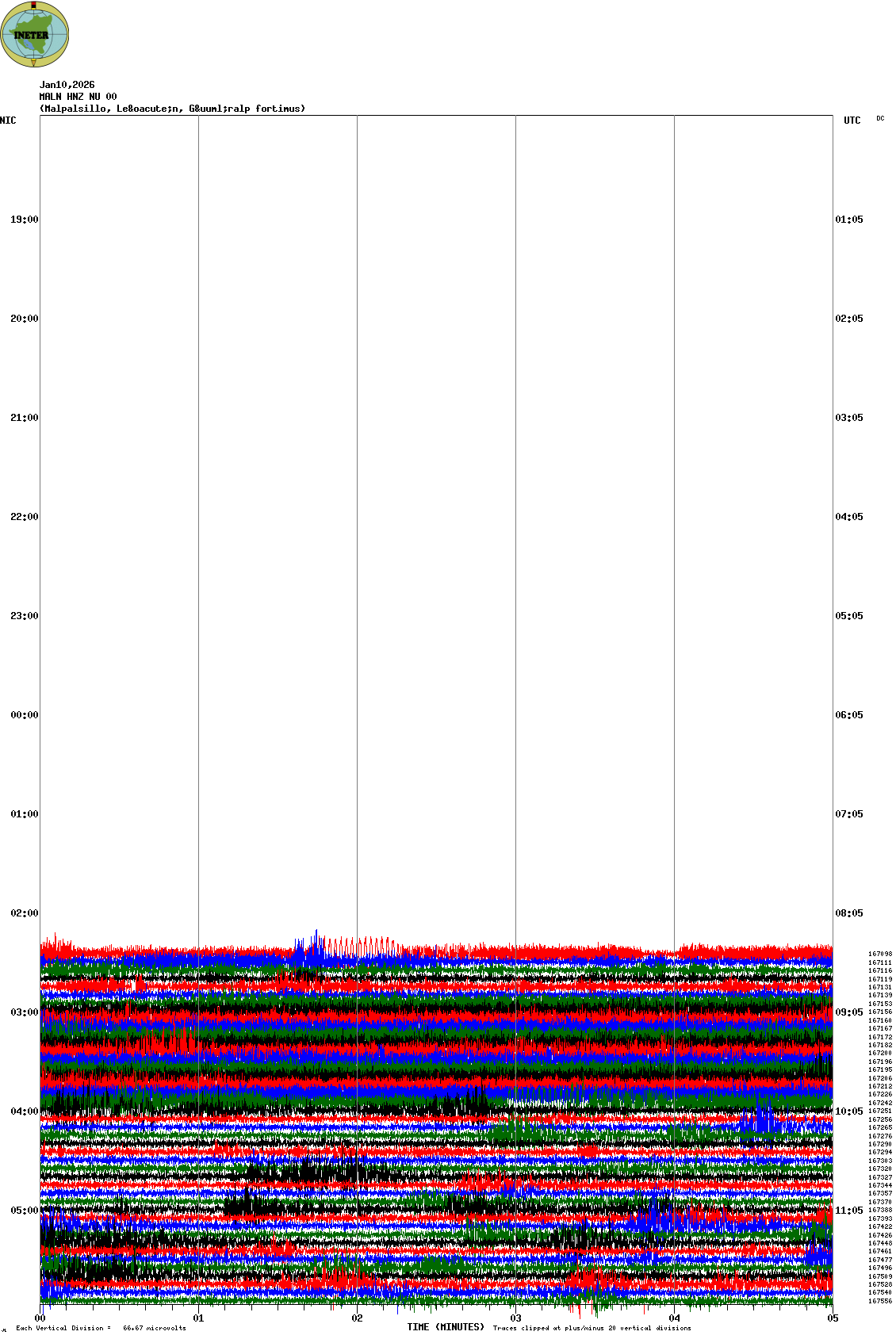Click the Jan10,2026 date text

tap(67, 85)
